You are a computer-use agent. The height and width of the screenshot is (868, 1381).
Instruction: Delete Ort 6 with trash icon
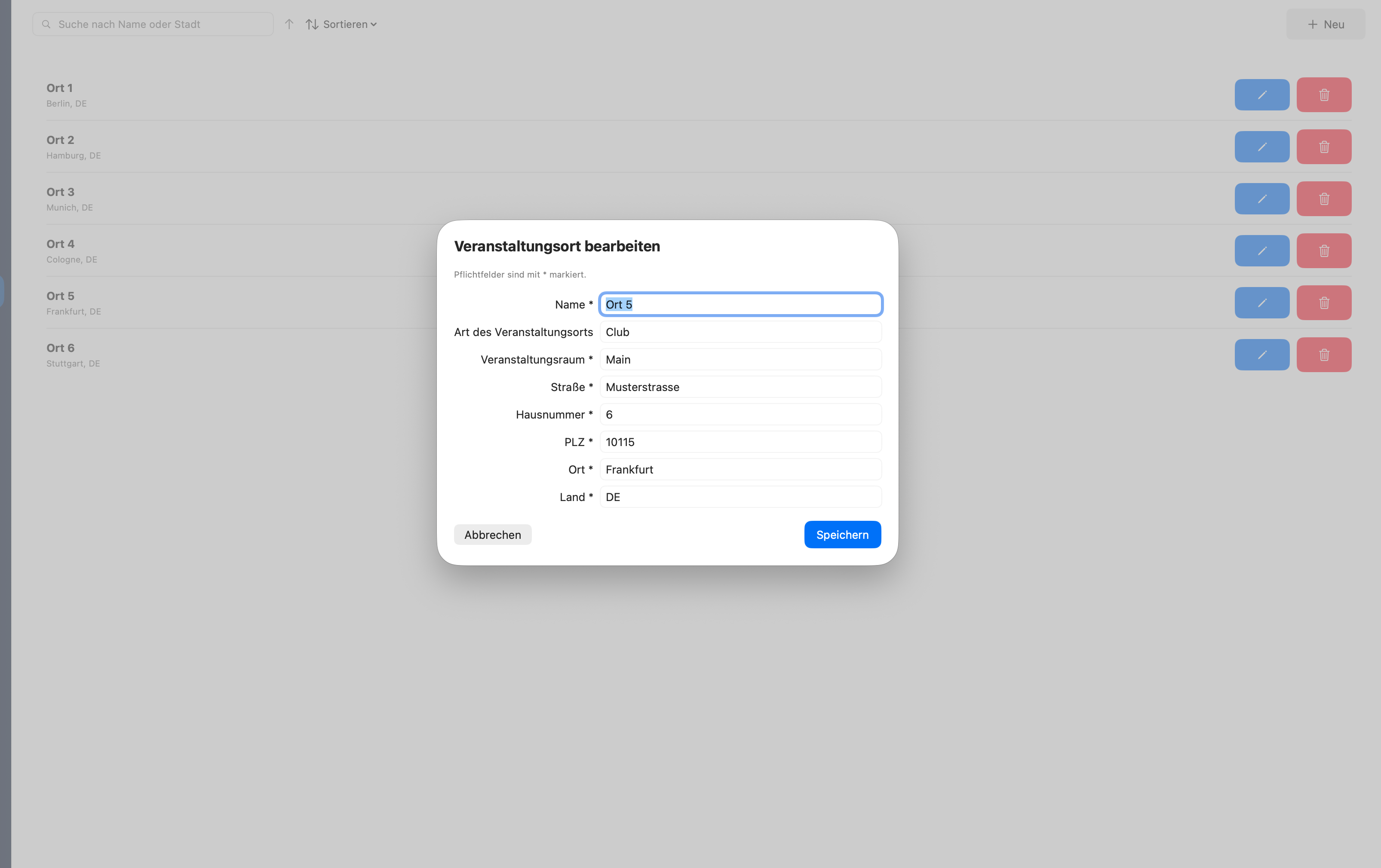click(x=1324, y=355)
